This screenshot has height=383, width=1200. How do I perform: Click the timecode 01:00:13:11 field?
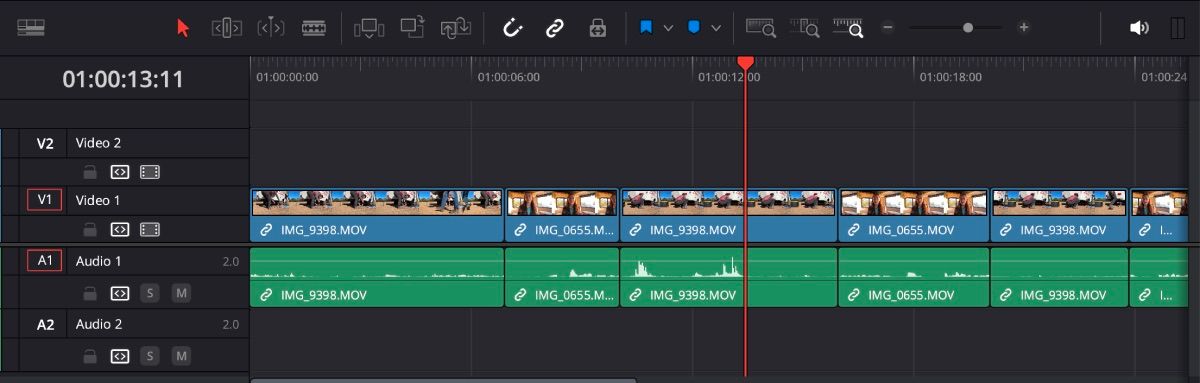pyautogui.click(x=123, y=79)
